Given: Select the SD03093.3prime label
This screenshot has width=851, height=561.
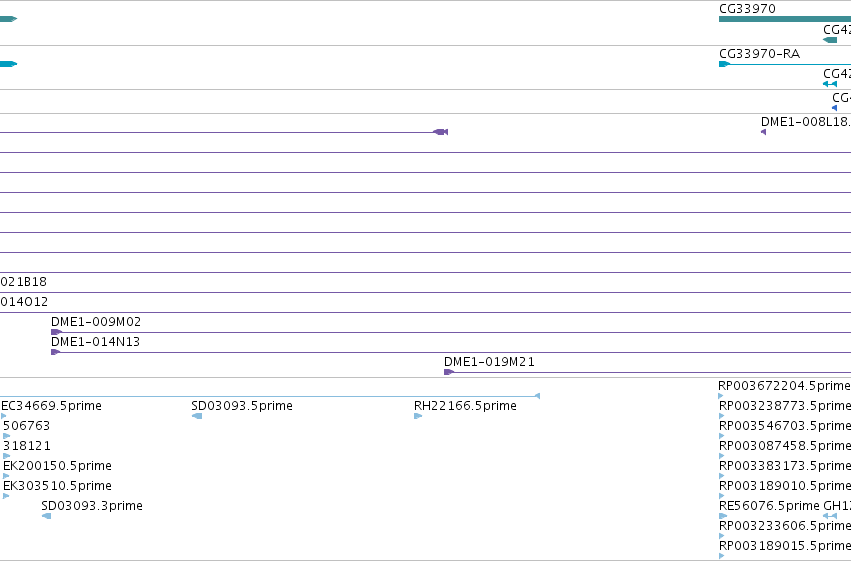Looking at the screenshot, I should pyautogui.click(x=92, y=506).
